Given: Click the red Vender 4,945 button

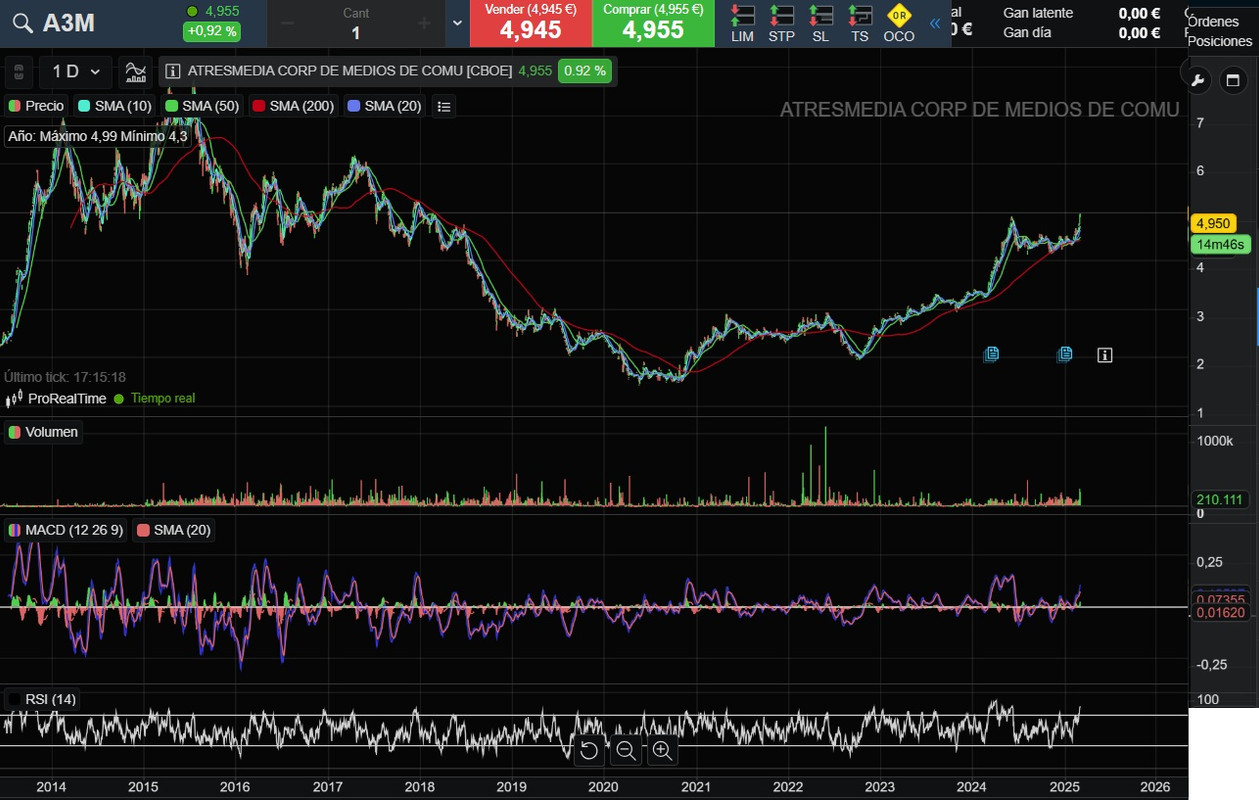Looking at the screenshot, I should point(530,23).
